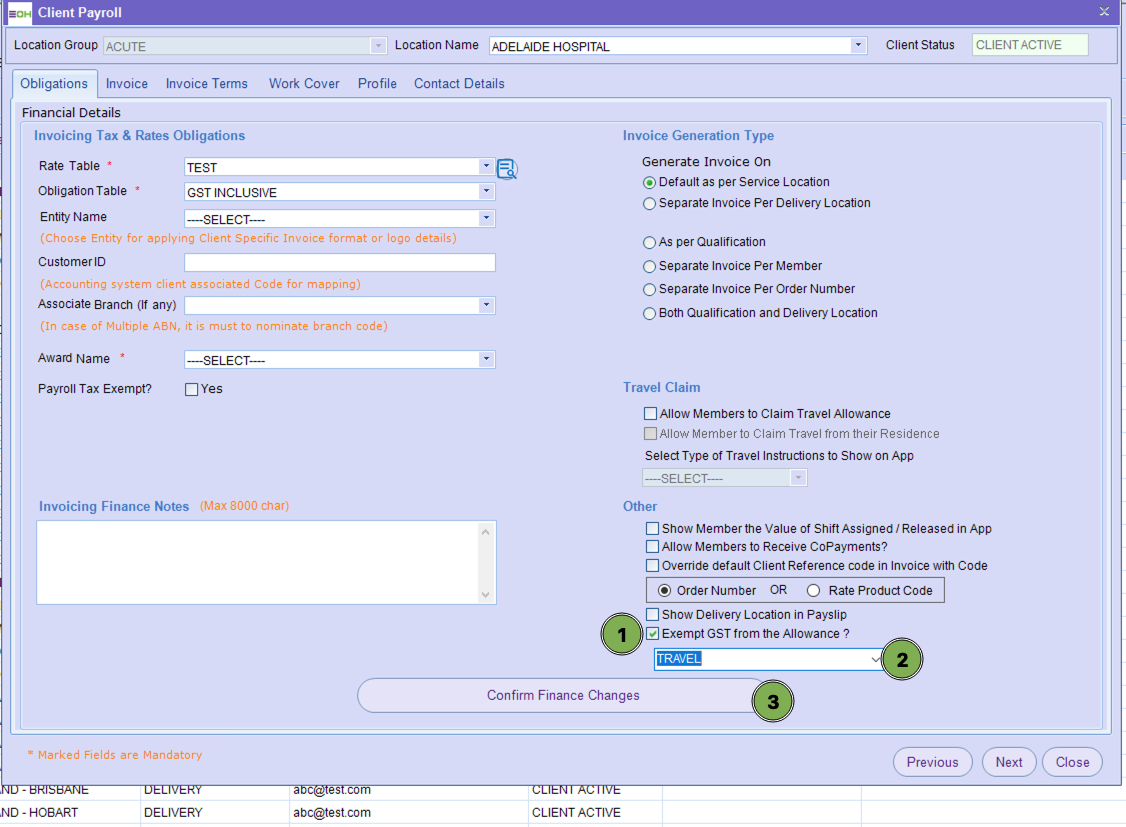Viewport: 1126px width, 827px height.
Task: Enable Allow Members to Claim Travel Allowance
Action: [x=651, y=414]
